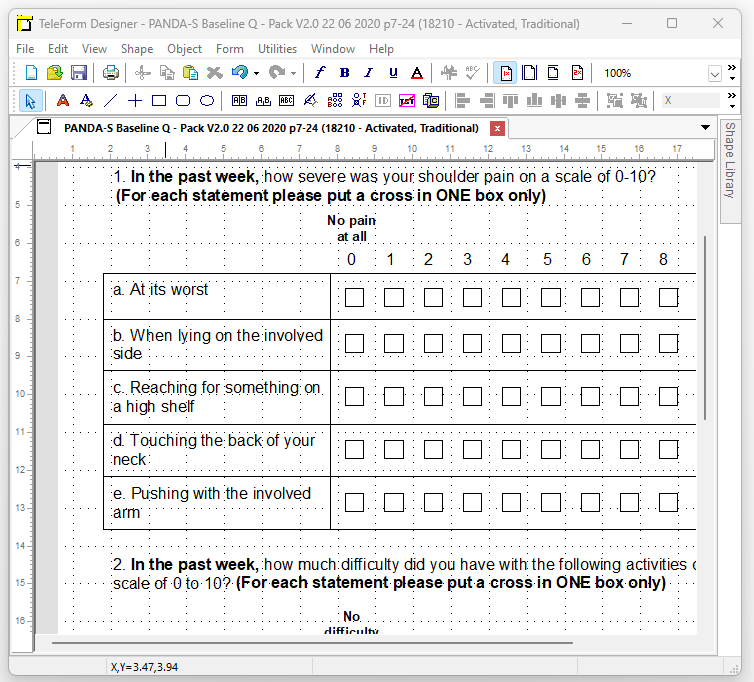The image size is (754, 682).
Task: Check box 1 for 'd. Touching the back of your neck'
Action: click(x=394, y=450)
